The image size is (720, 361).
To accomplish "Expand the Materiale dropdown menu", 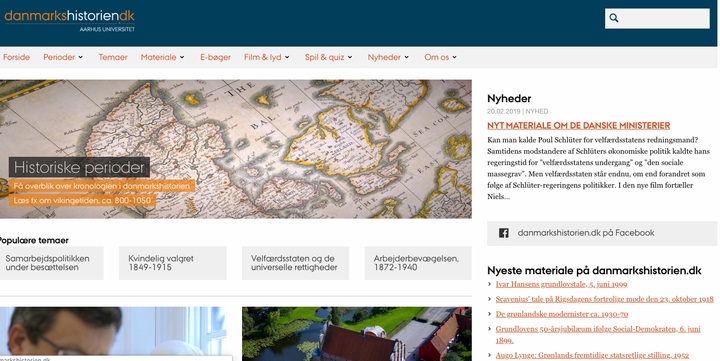I will point(163,57).
